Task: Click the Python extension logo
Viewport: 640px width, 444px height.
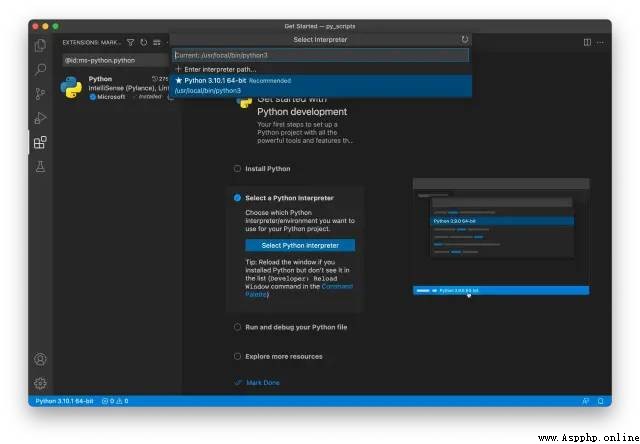Action: [x=71, y=87]
